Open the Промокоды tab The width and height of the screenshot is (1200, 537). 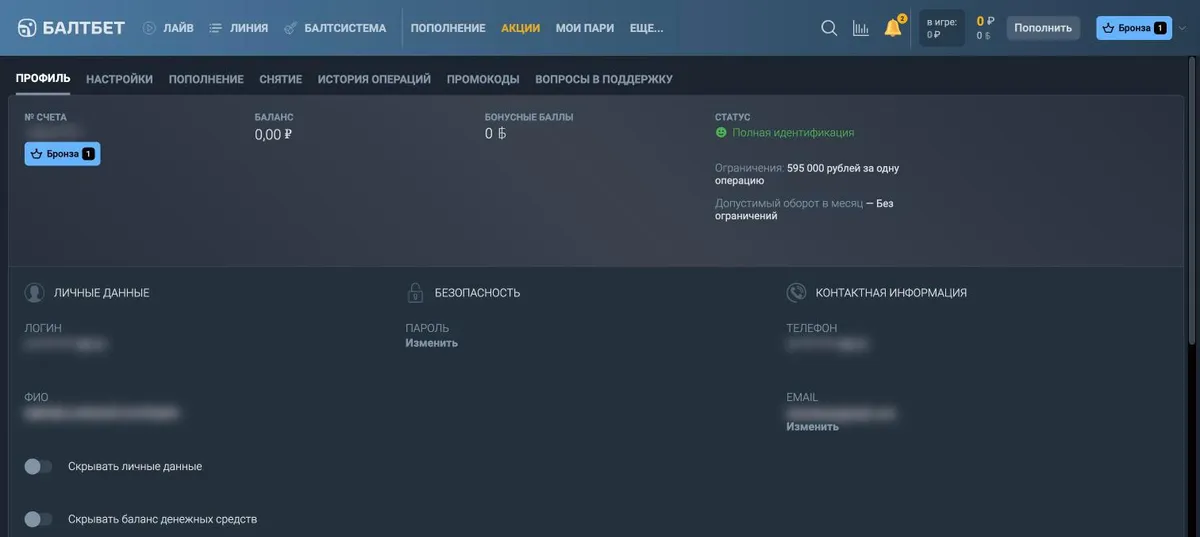click(483, 79)
